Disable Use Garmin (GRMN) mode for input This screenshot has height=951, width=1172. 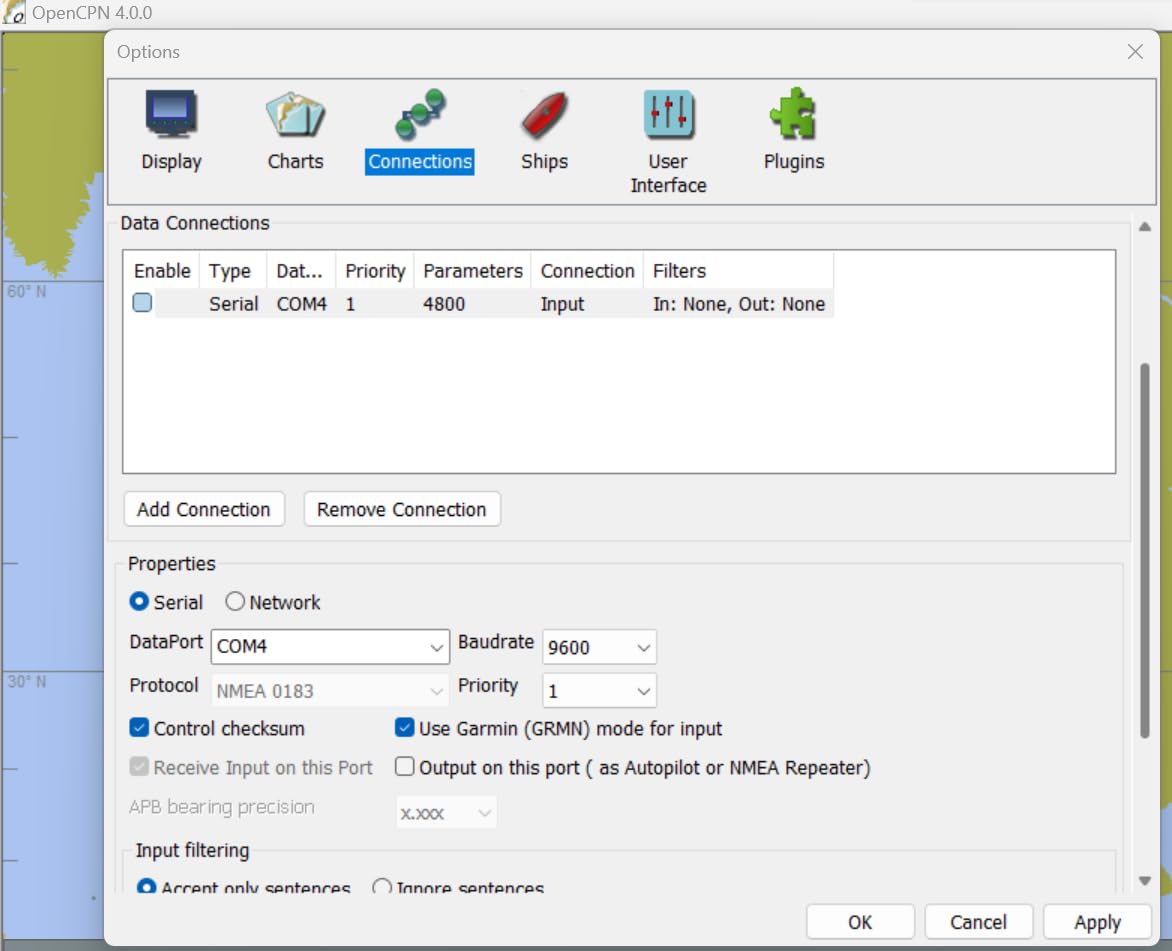click(405, 728)
